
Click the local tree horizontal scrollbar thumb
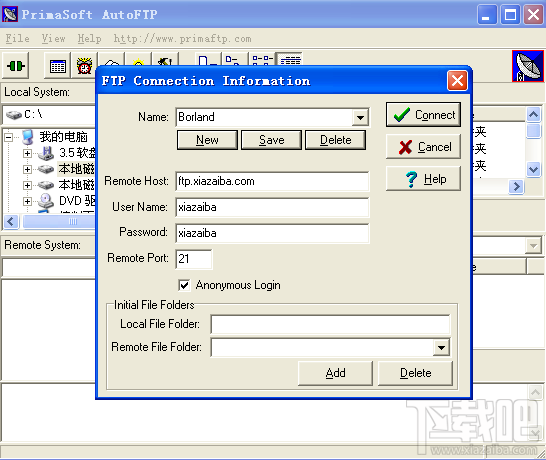click(x=59, y=221)
